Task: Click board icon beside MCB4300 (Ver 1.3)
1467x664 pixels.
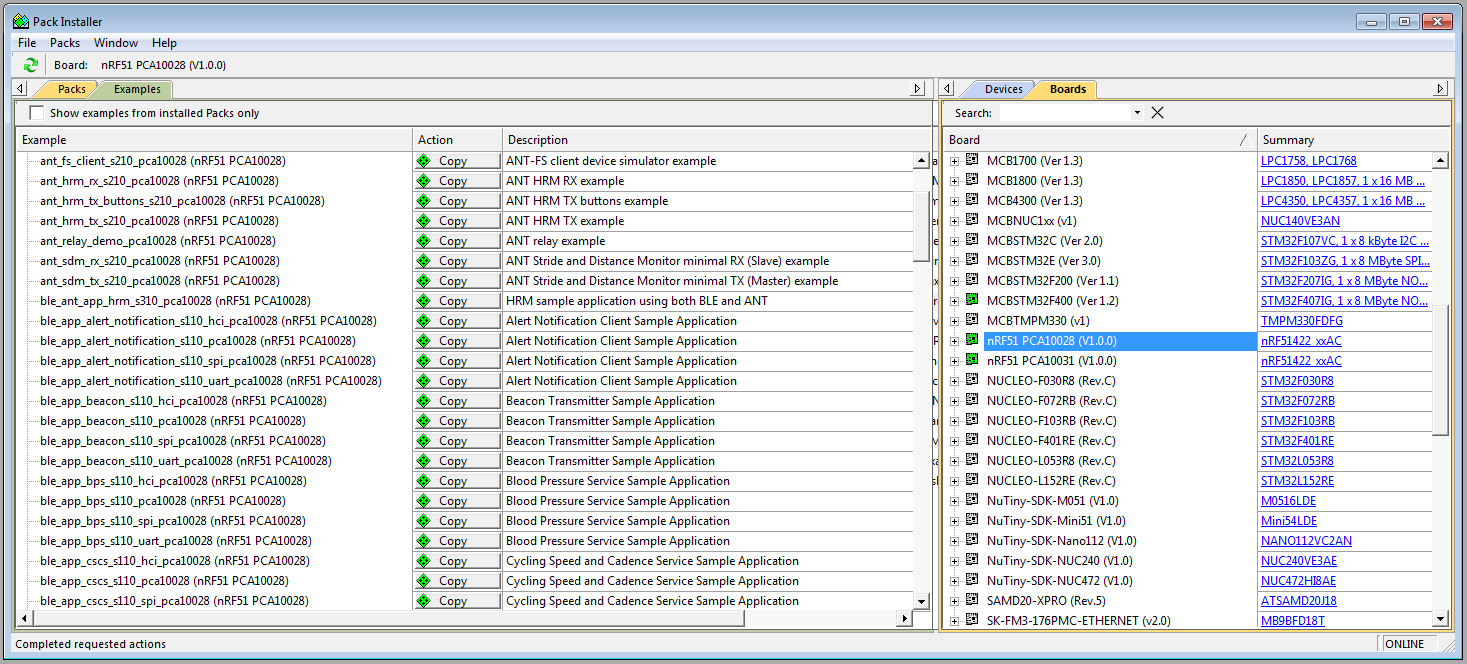Action: pos(972,200)
